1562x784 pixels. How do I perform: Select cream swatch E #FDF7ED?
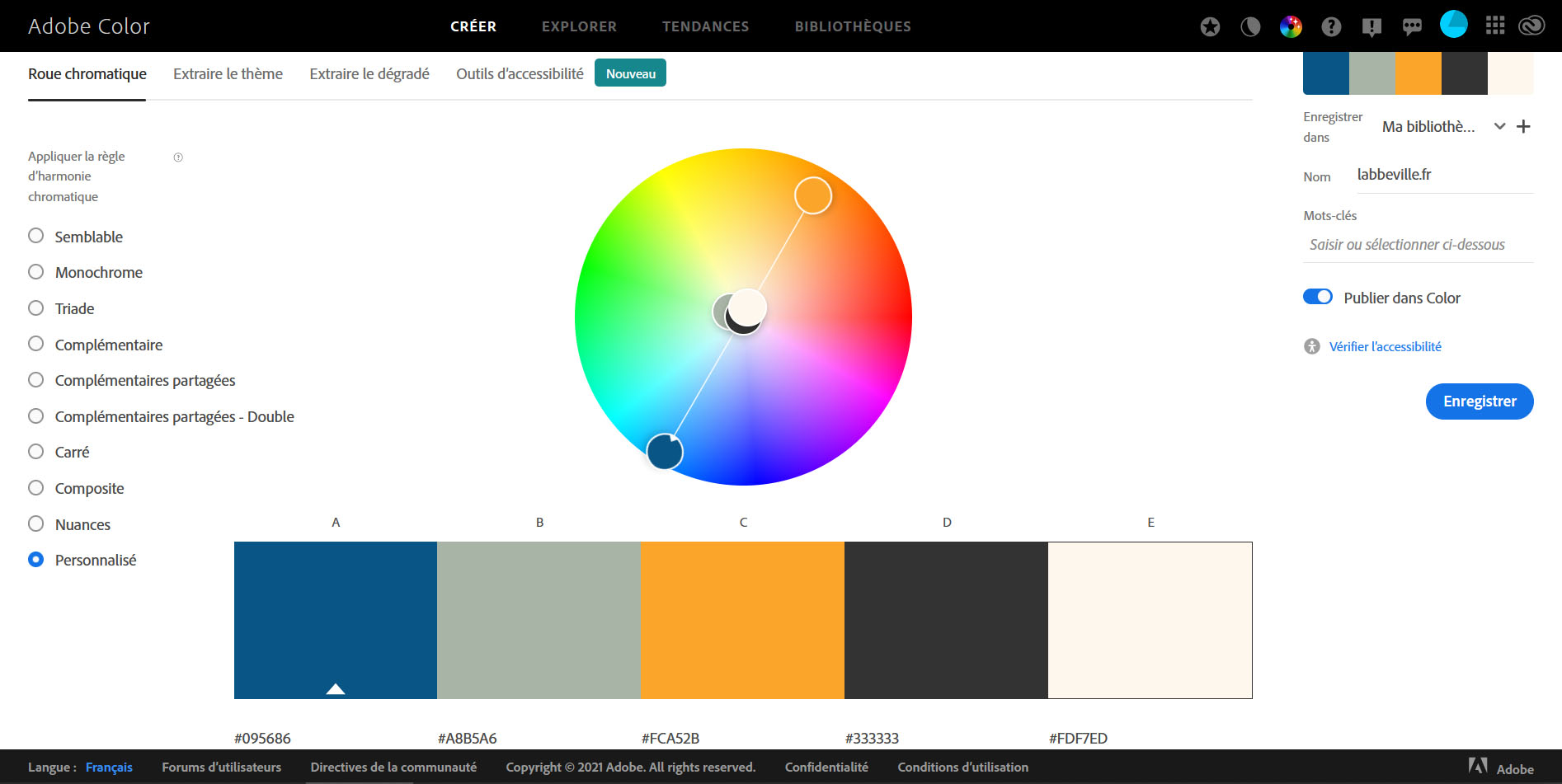point(1150,620)
